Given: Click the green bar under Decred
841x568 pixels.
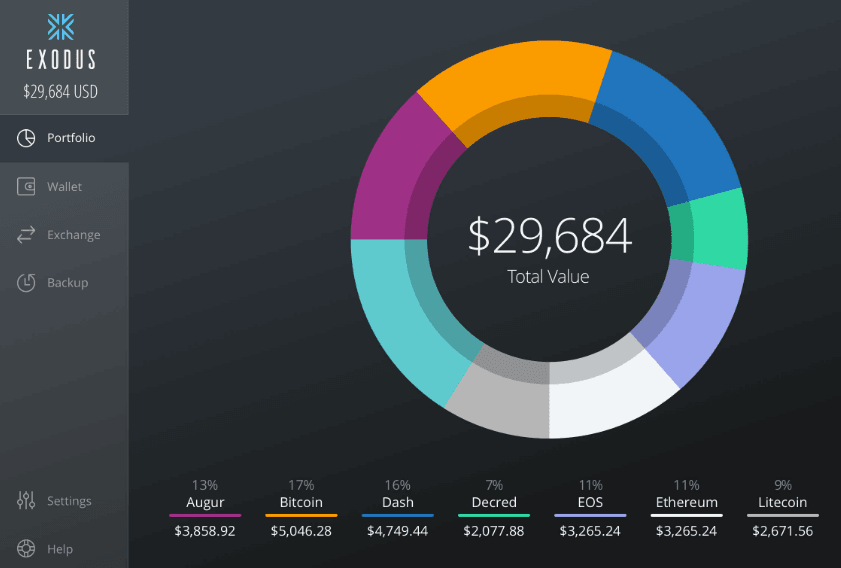Looking at the screenshot, I should (x=494, y=515).
